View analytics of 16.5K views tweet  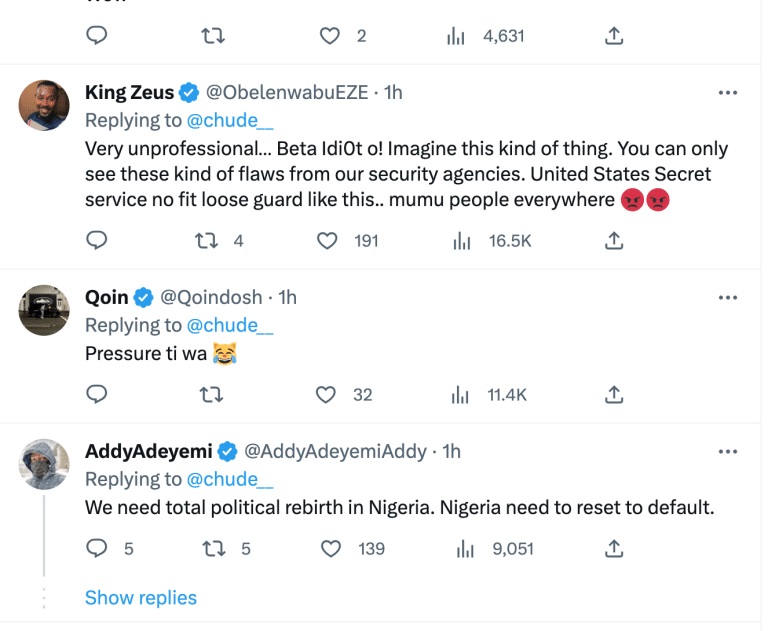click(x=461, y=240)
